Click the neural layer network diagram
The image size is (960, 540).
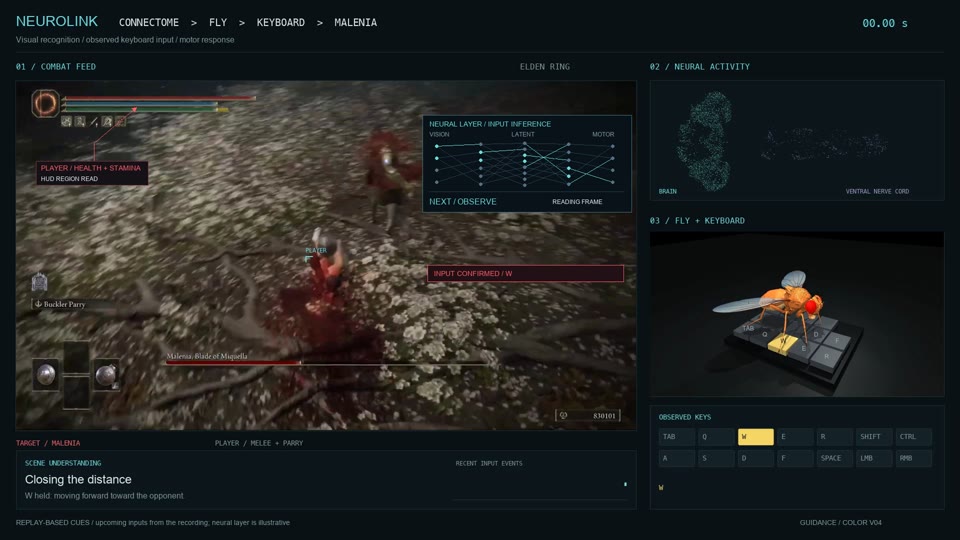point(525,163)
